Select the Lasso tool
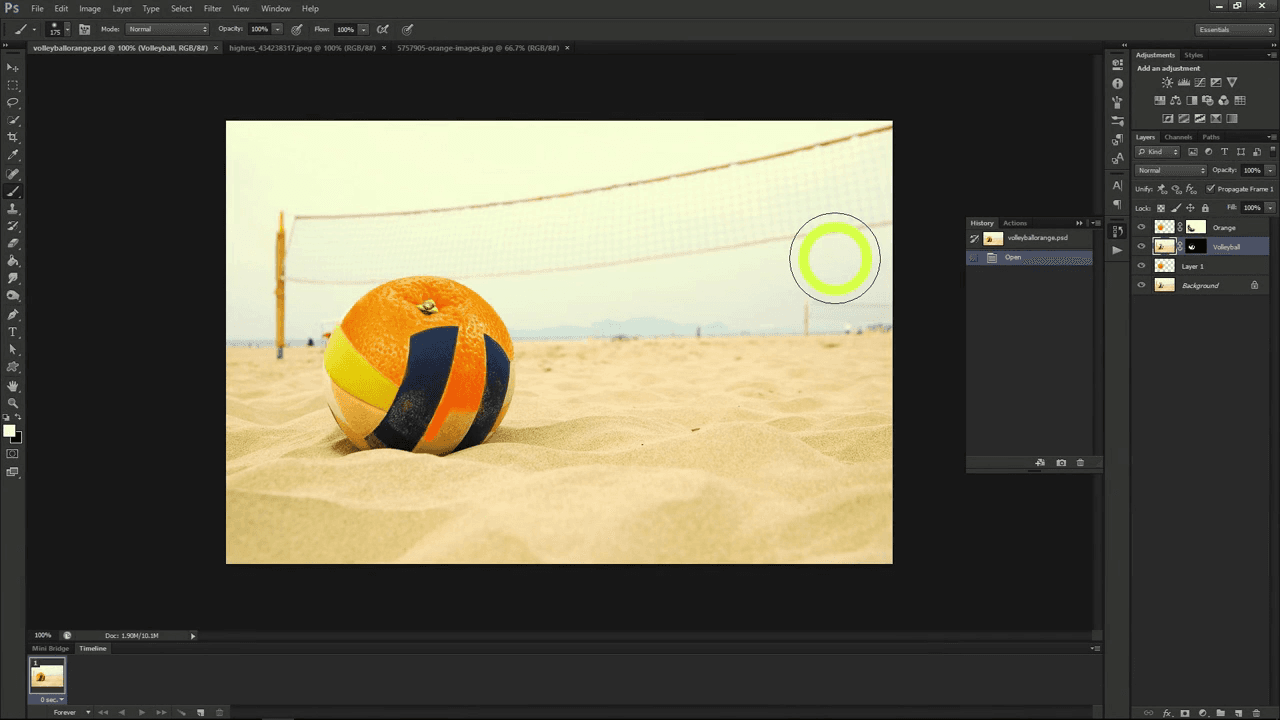 pos(13,102)
